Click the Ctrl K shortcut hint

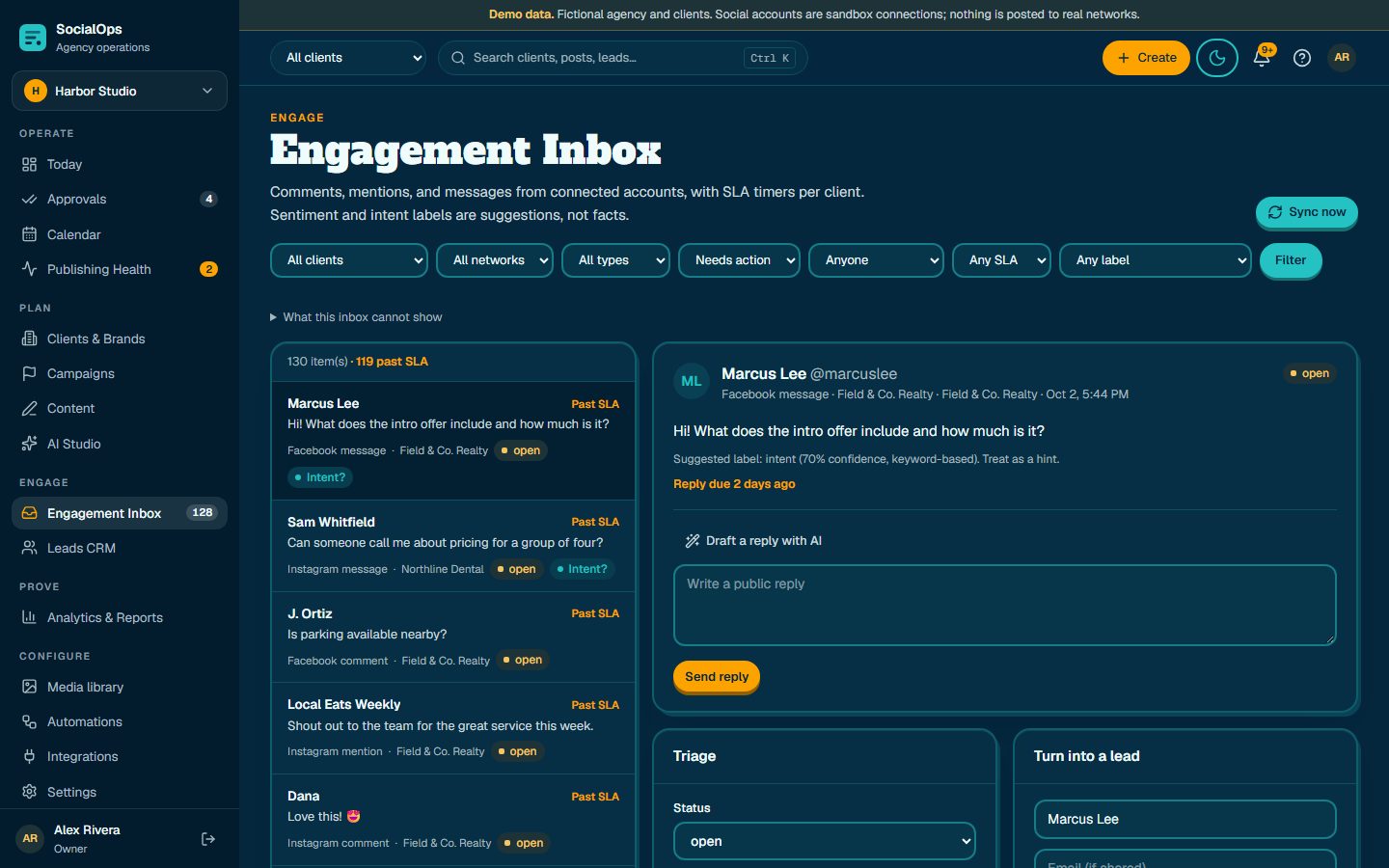[x=770, y=58]
